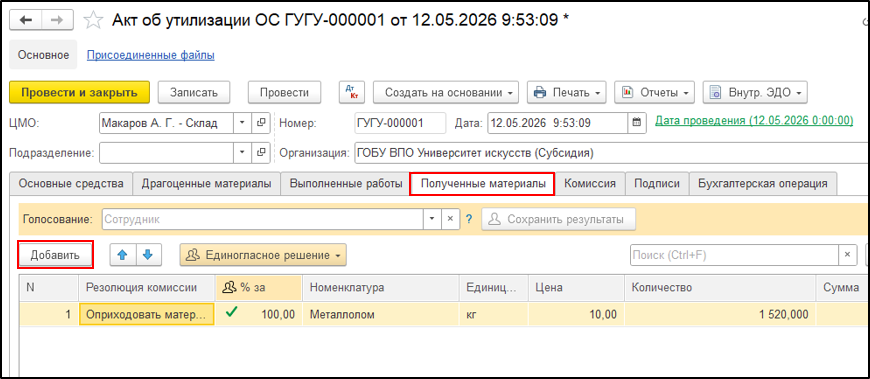Click into the Номер field
The height and width of the screenshot is (379, 870).
pos(399,123)
